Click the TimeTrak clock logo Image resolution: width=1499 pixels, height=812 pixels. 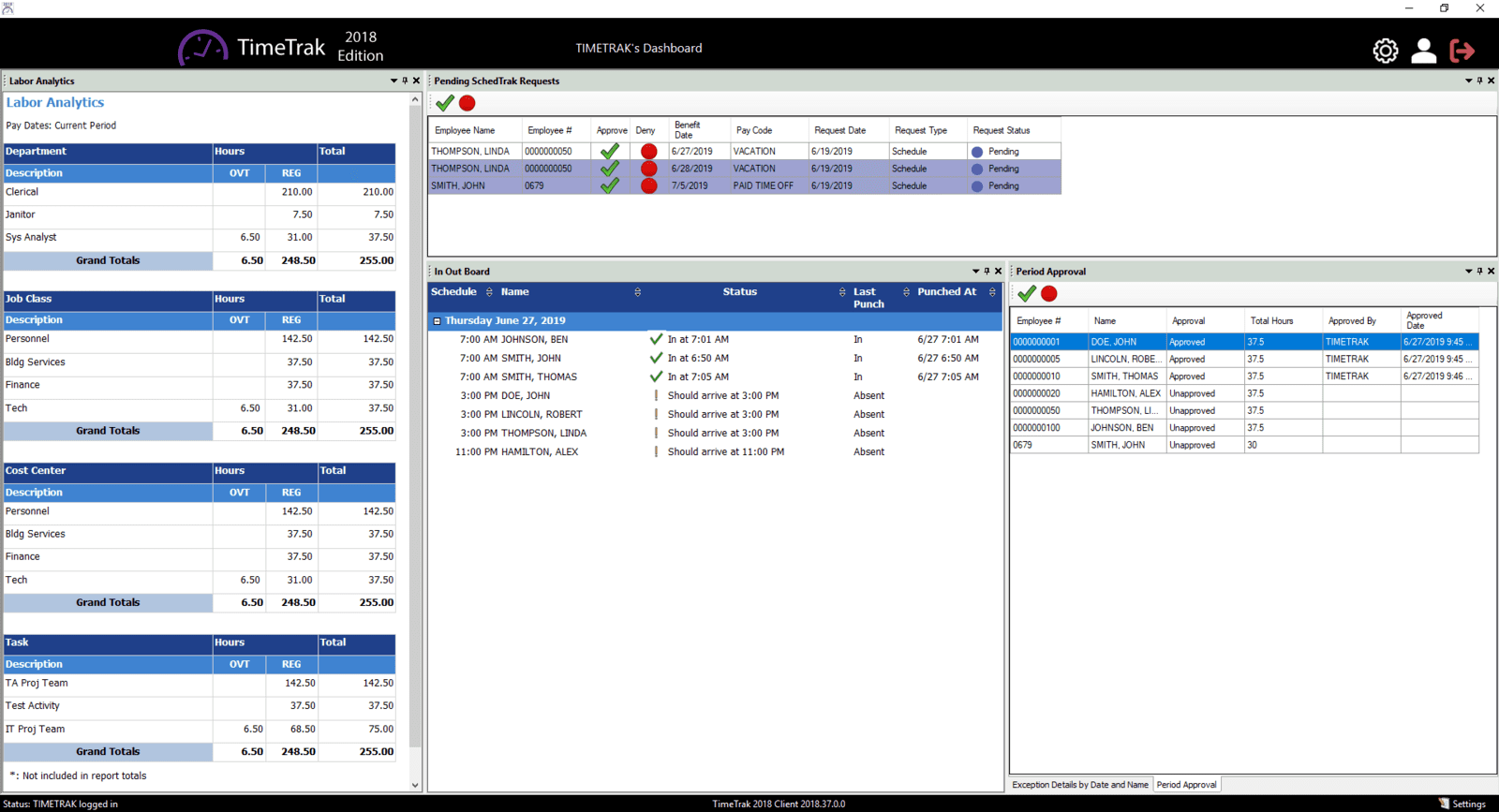(202, 48)
